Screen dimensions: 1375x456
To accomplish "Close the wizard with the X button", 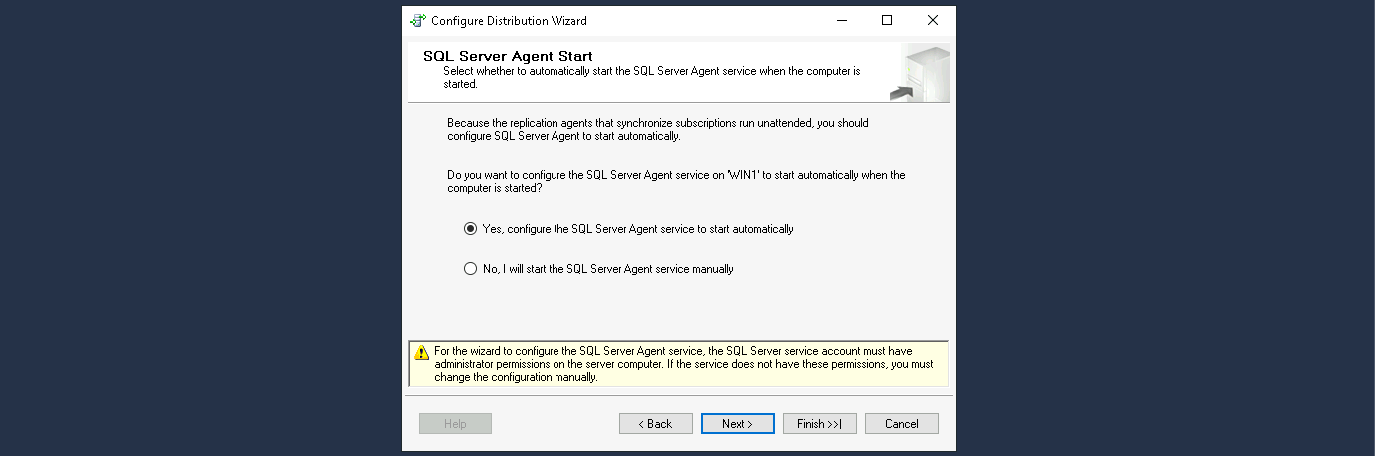I will tap(932, 20).
